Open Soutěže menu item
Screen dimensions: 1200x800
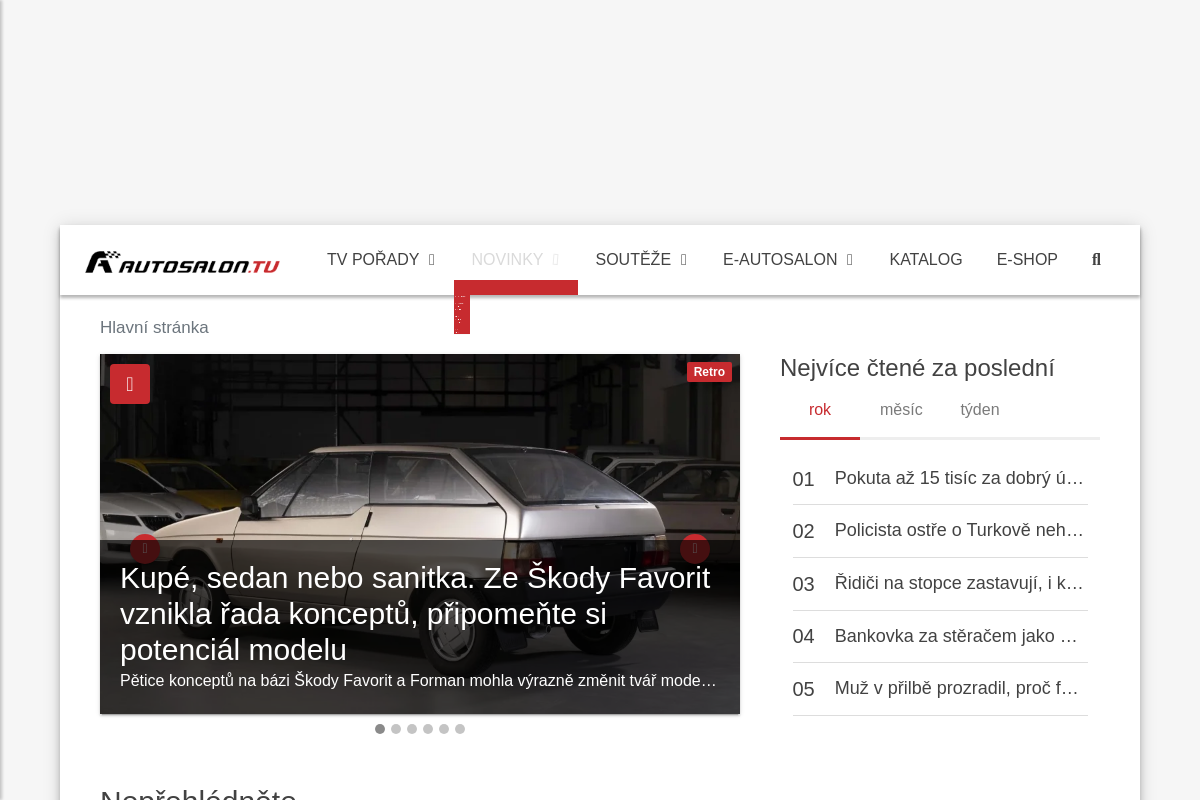[633, 260]
